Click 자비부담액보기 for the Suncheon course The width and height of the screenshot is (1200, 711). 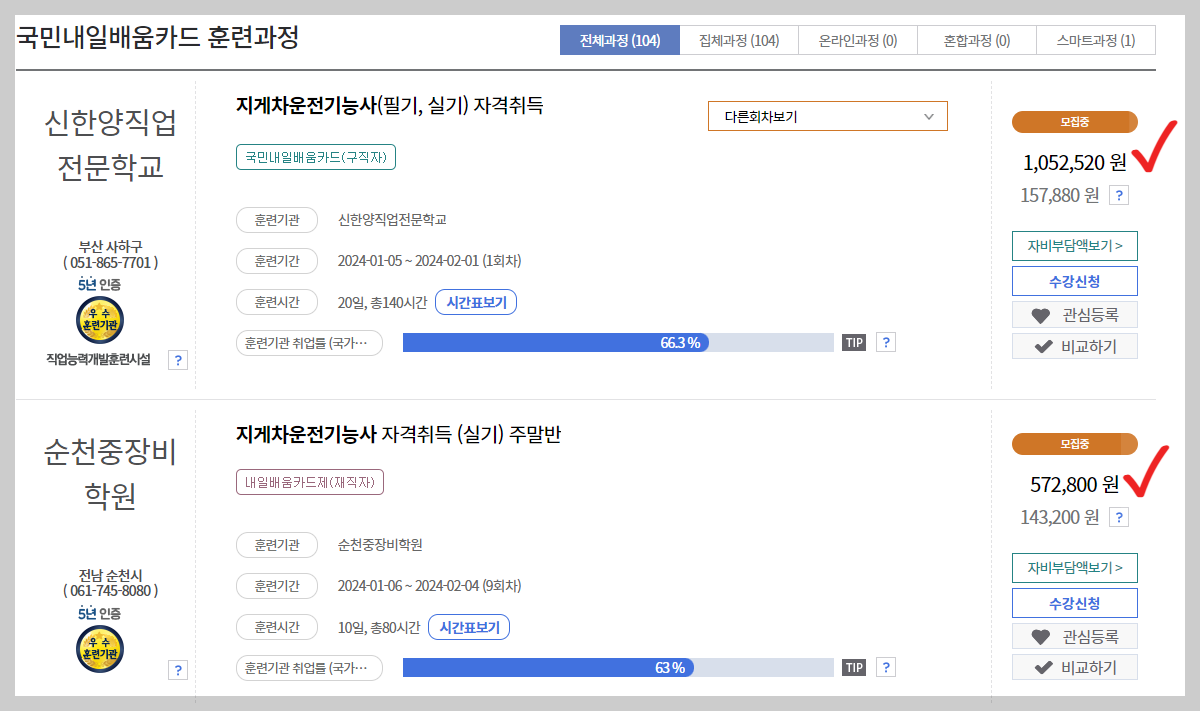pos(1074,567)
